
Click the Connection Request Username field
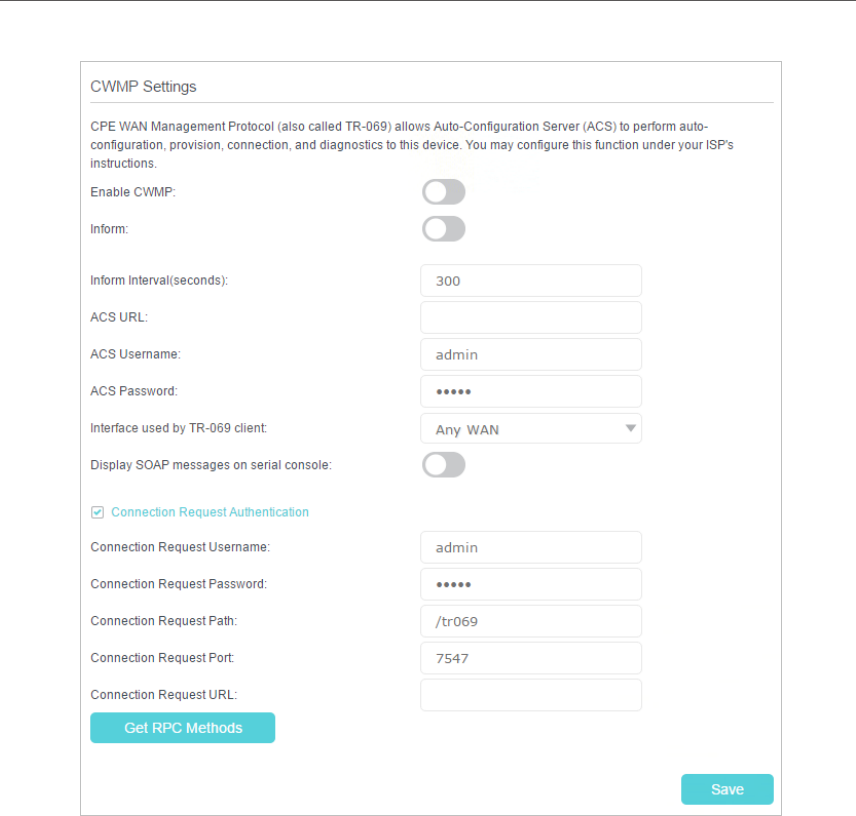tap(530, 547)
